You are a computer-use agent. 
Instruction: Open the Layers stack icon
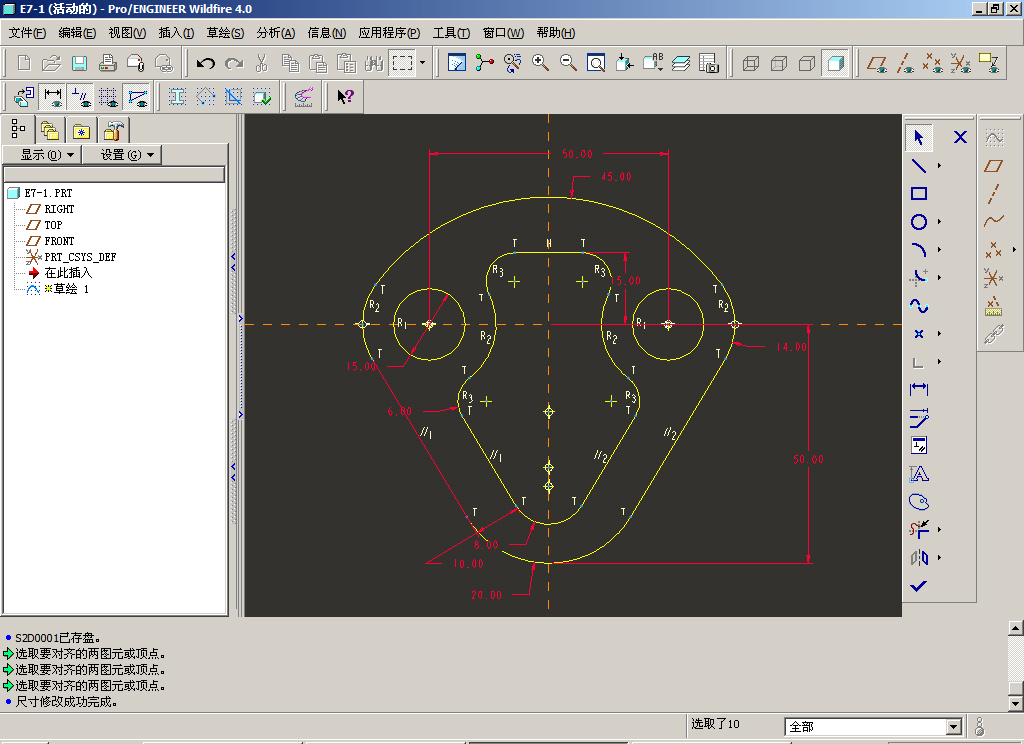(x=680, y=63)
